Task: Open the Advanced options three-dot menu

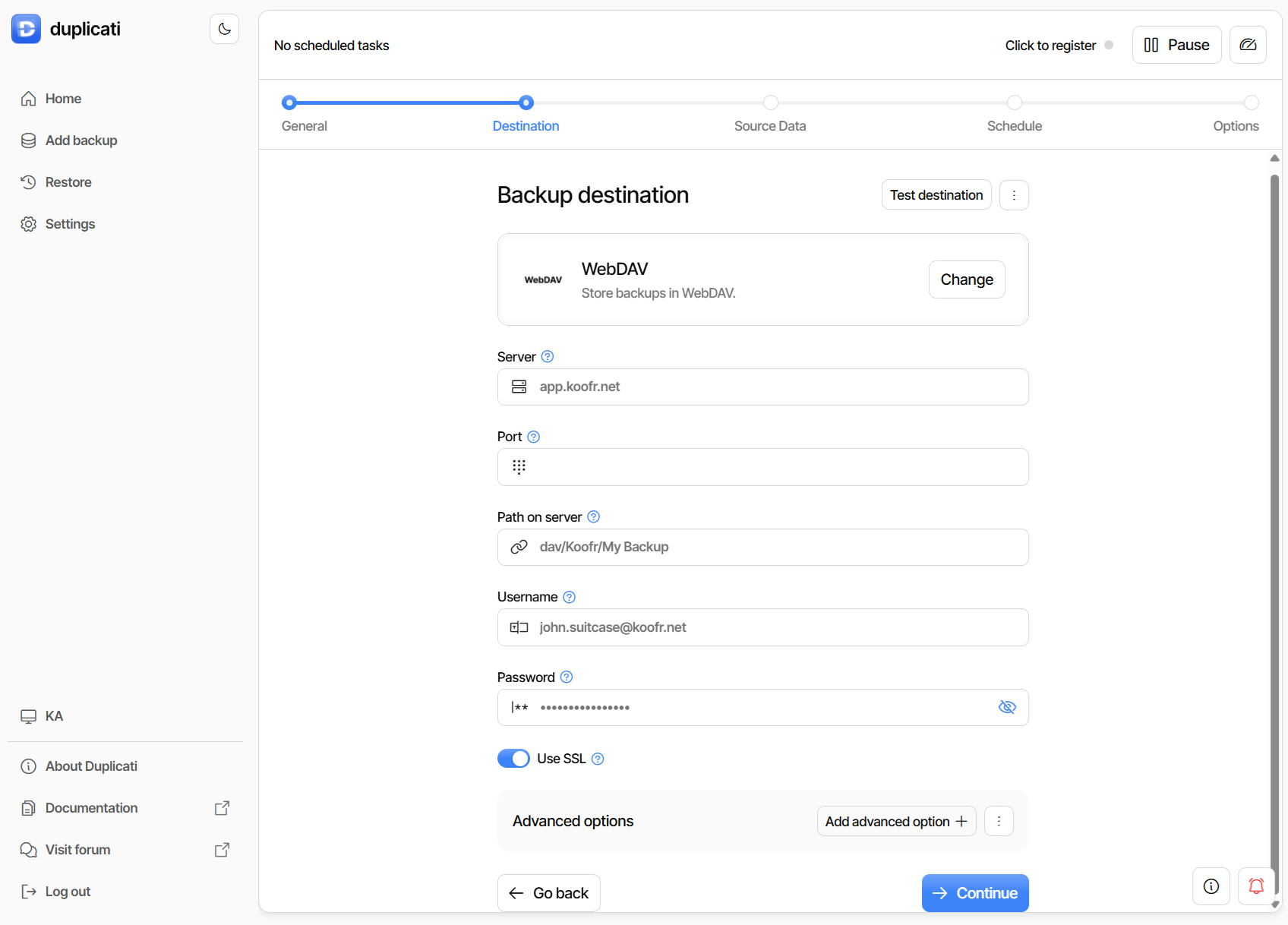Action: (999, 821)
